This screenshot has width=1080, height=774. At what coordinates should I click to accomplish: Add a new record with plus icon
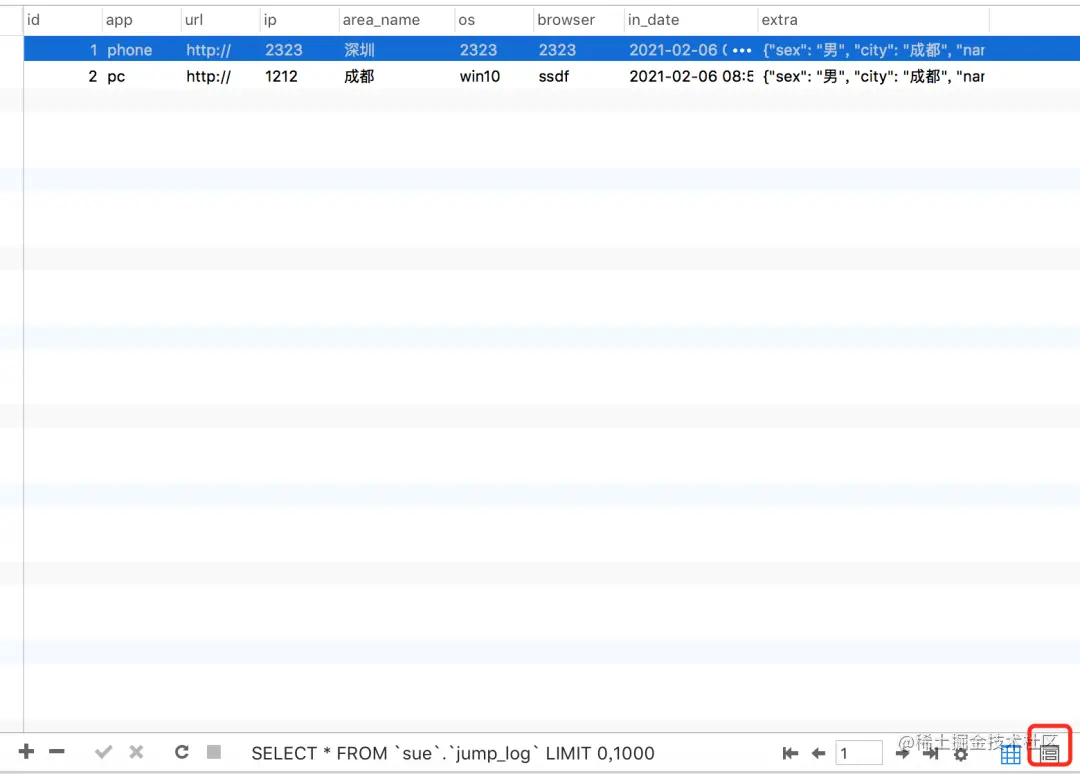click(x=26, y=751)
